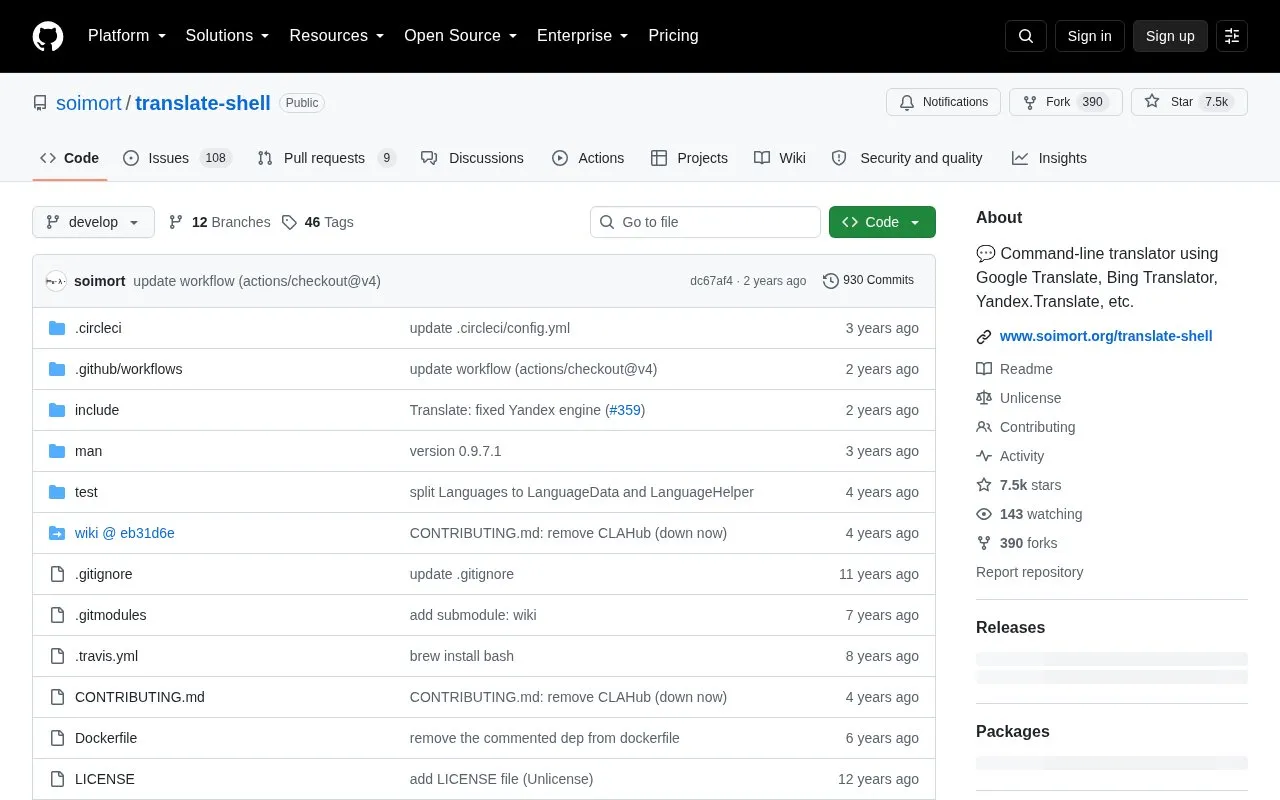Open the #359 issue link

click(x=625, y=410)
